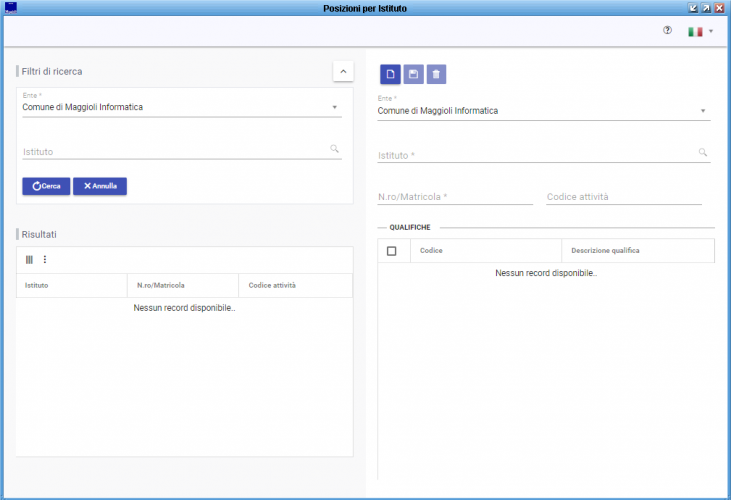Click the new record document icon
This screenshot has width=731, height=500.
coord(390,75)
